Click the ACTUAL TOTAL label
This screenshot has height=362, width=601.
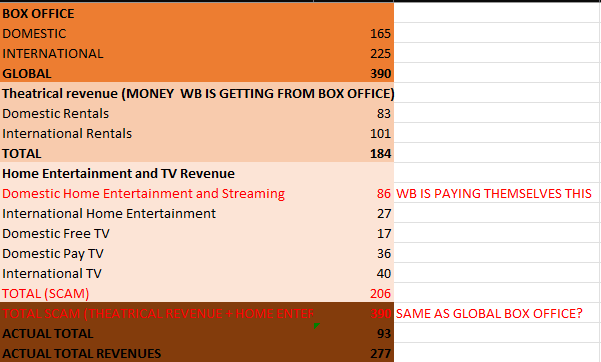point(48,334)
